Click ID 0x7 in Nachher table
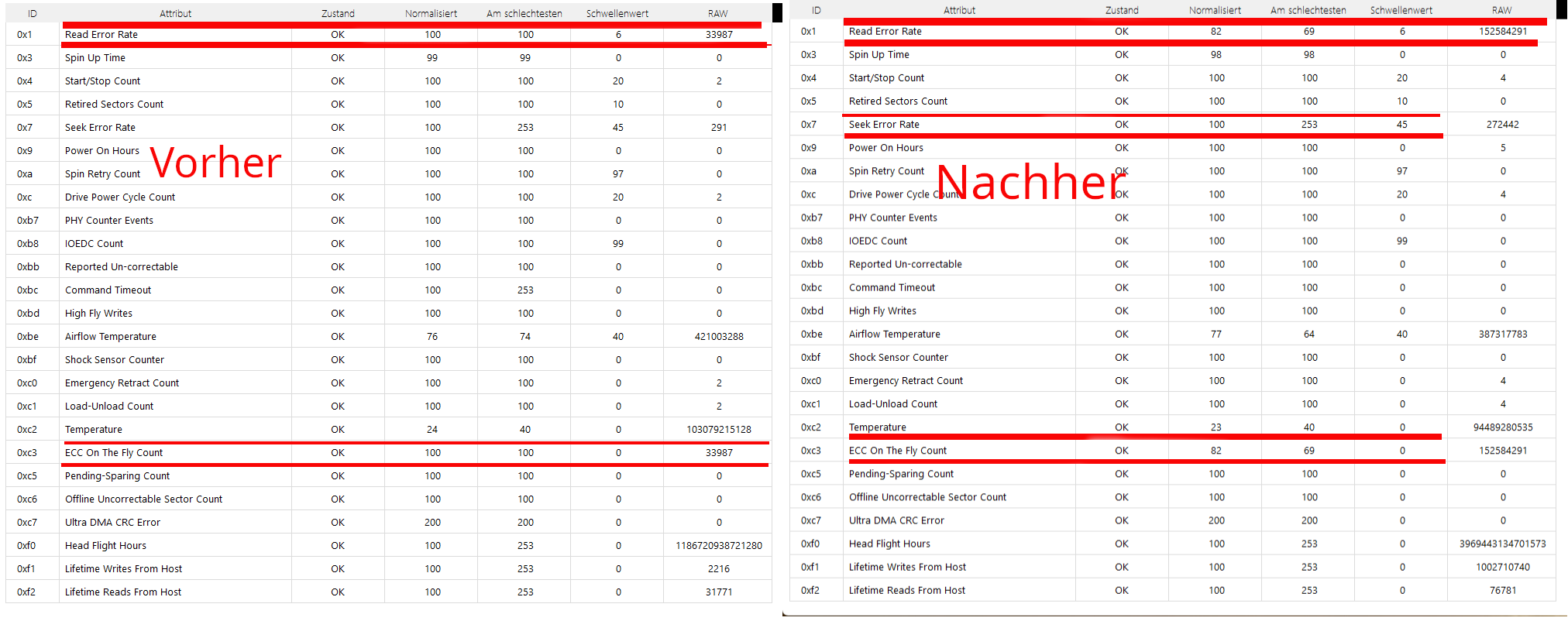The image size is (1568, 621). [x=809, y=124]
